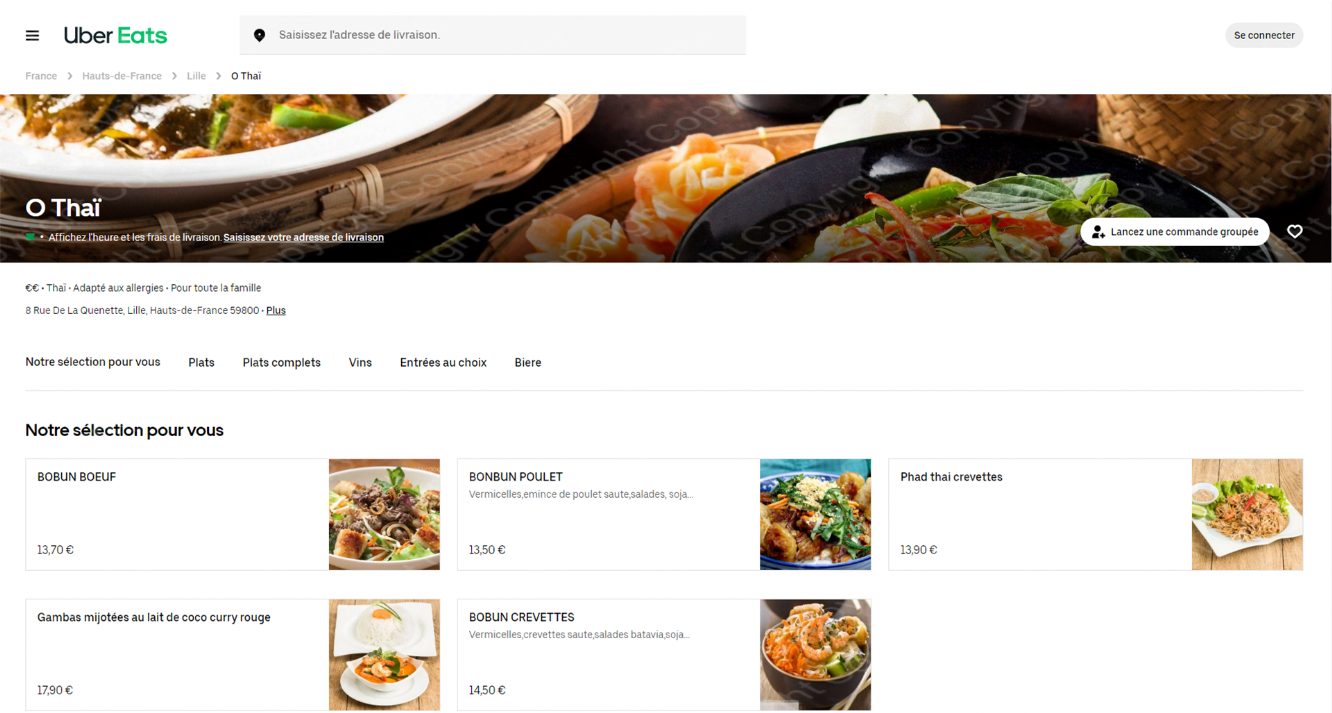
Task: Open the Plus link next to the address
Action: pyautogui.click(x=276, y=311)
